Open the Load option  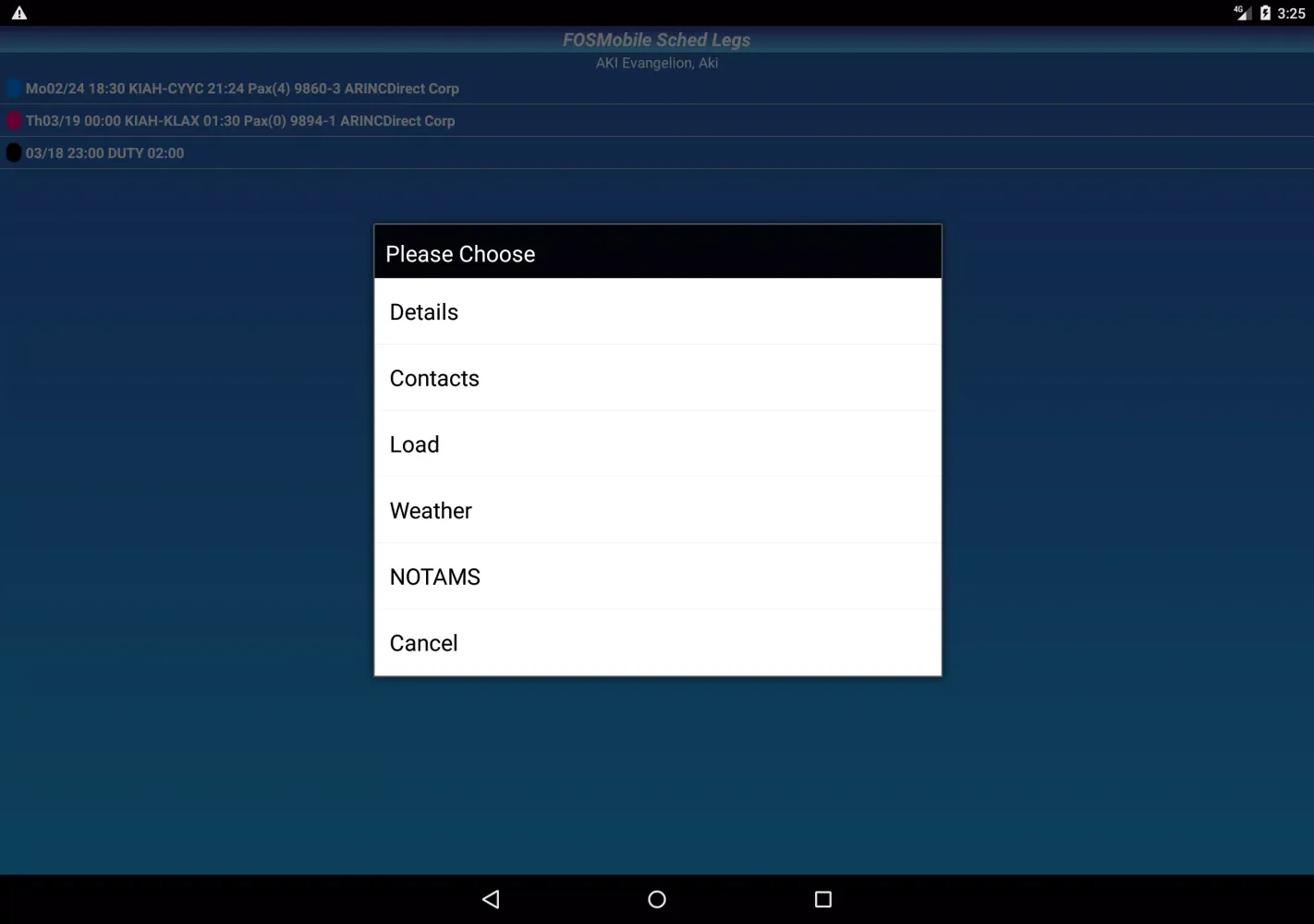tap(414, 444)
